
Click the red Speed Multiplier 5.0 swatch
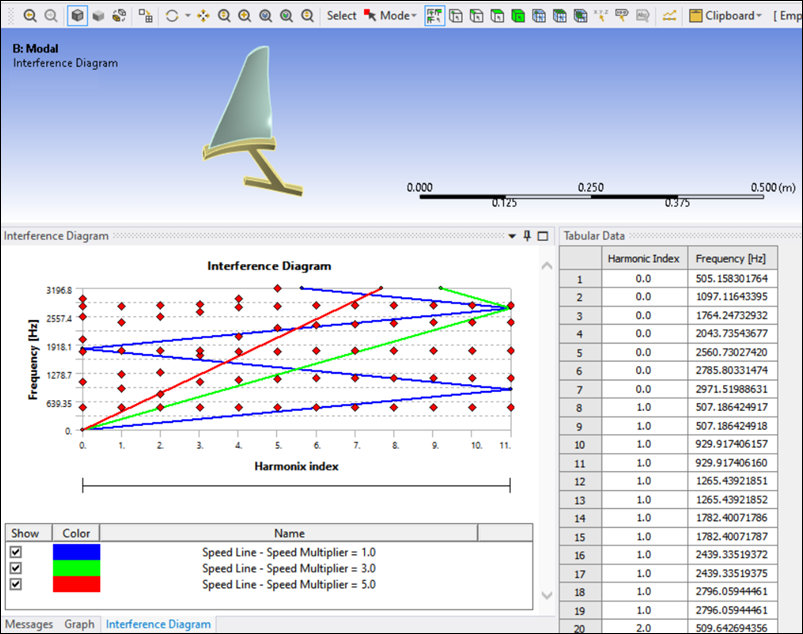(x=76, y=584)
